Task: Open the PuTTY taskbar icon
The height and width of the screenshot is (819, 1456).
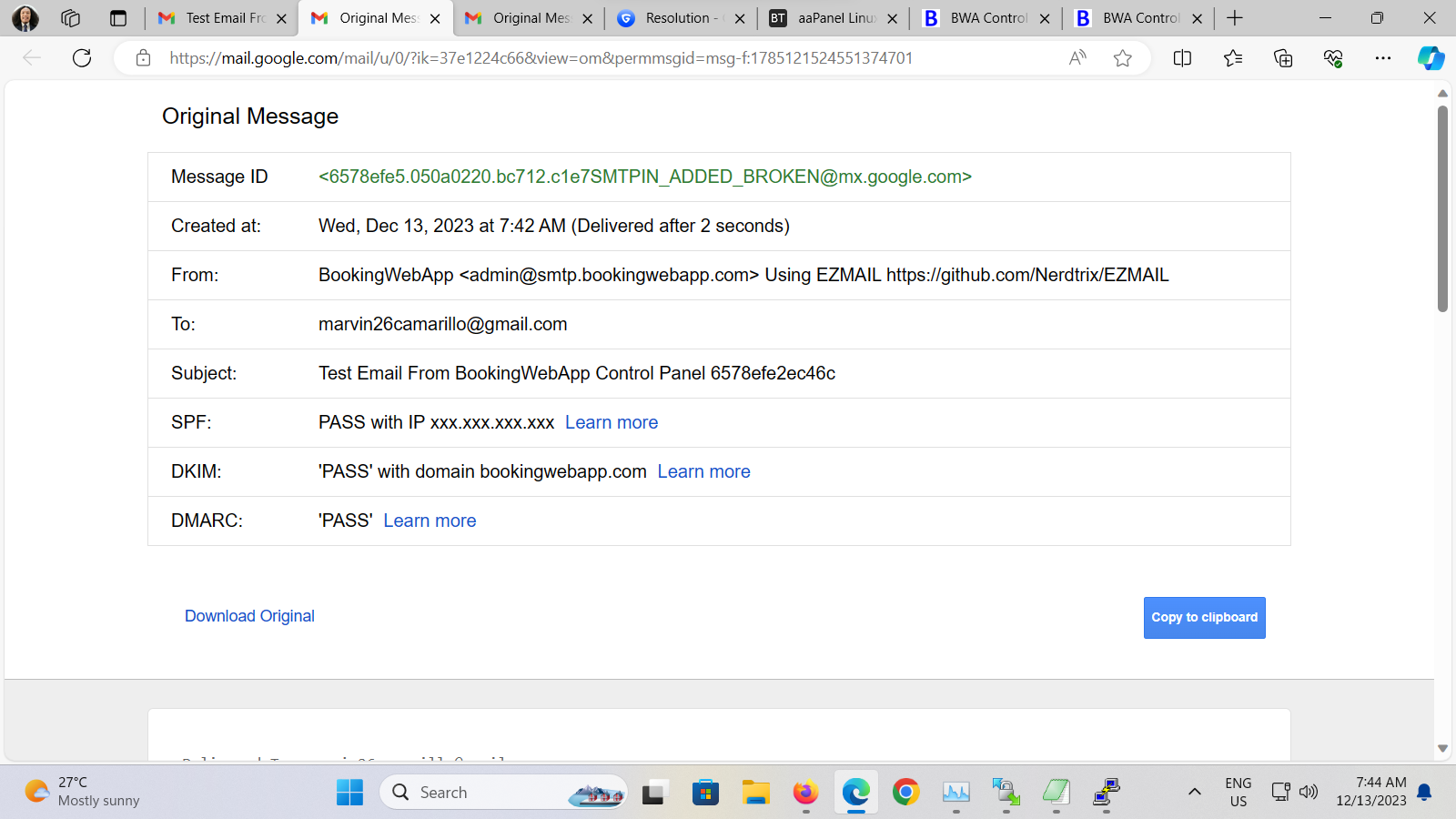Action: tap(1107, 793)
